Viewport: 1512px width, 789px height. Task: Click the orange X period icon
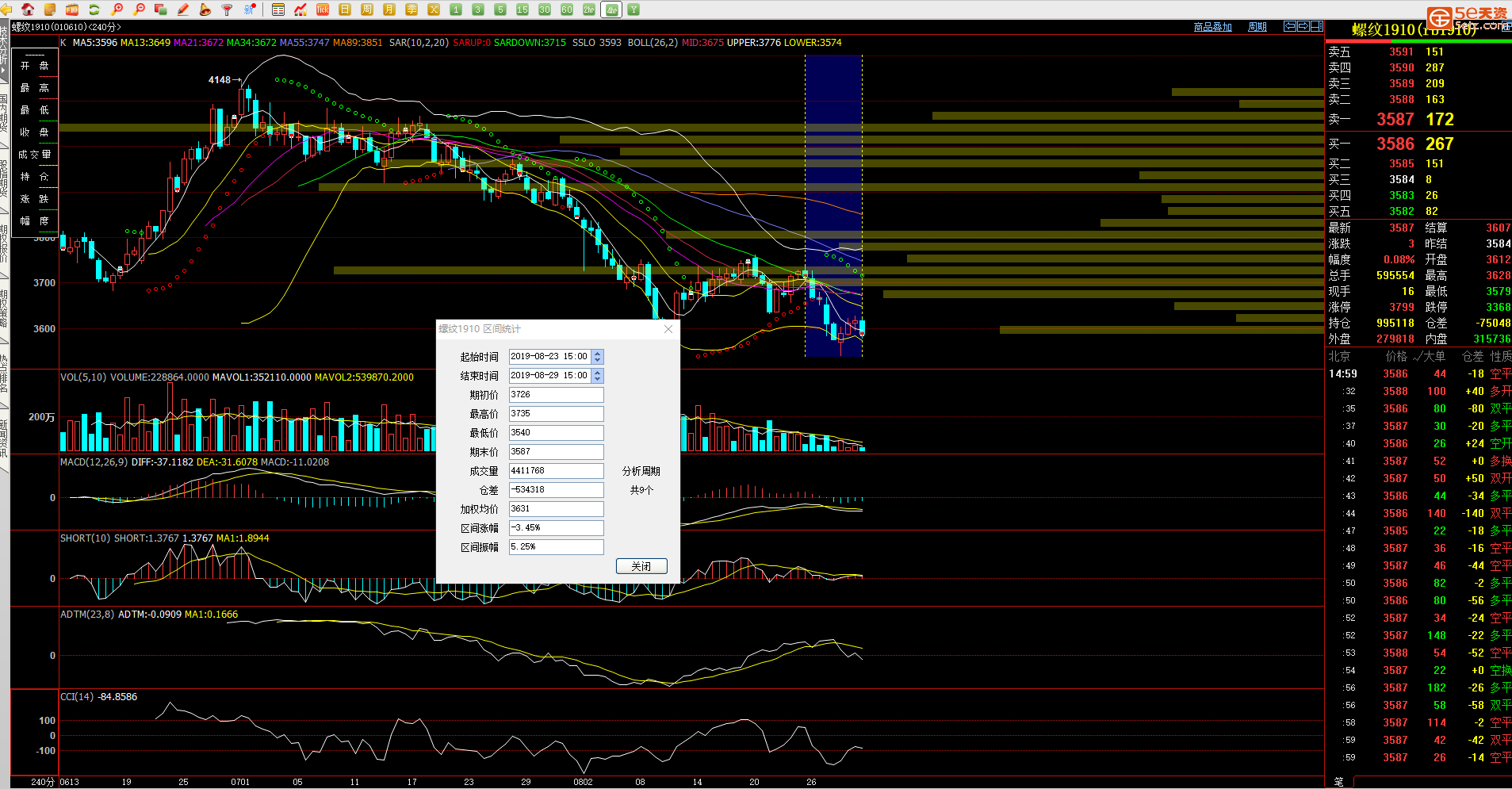434,10
